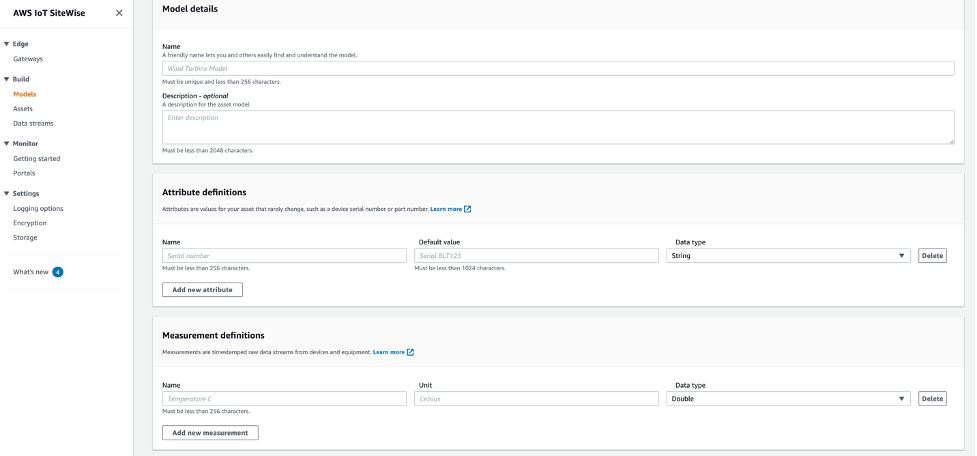Open the measurement Data type Double dropdown
Screen dimensions: 977x456
[788, 399]
